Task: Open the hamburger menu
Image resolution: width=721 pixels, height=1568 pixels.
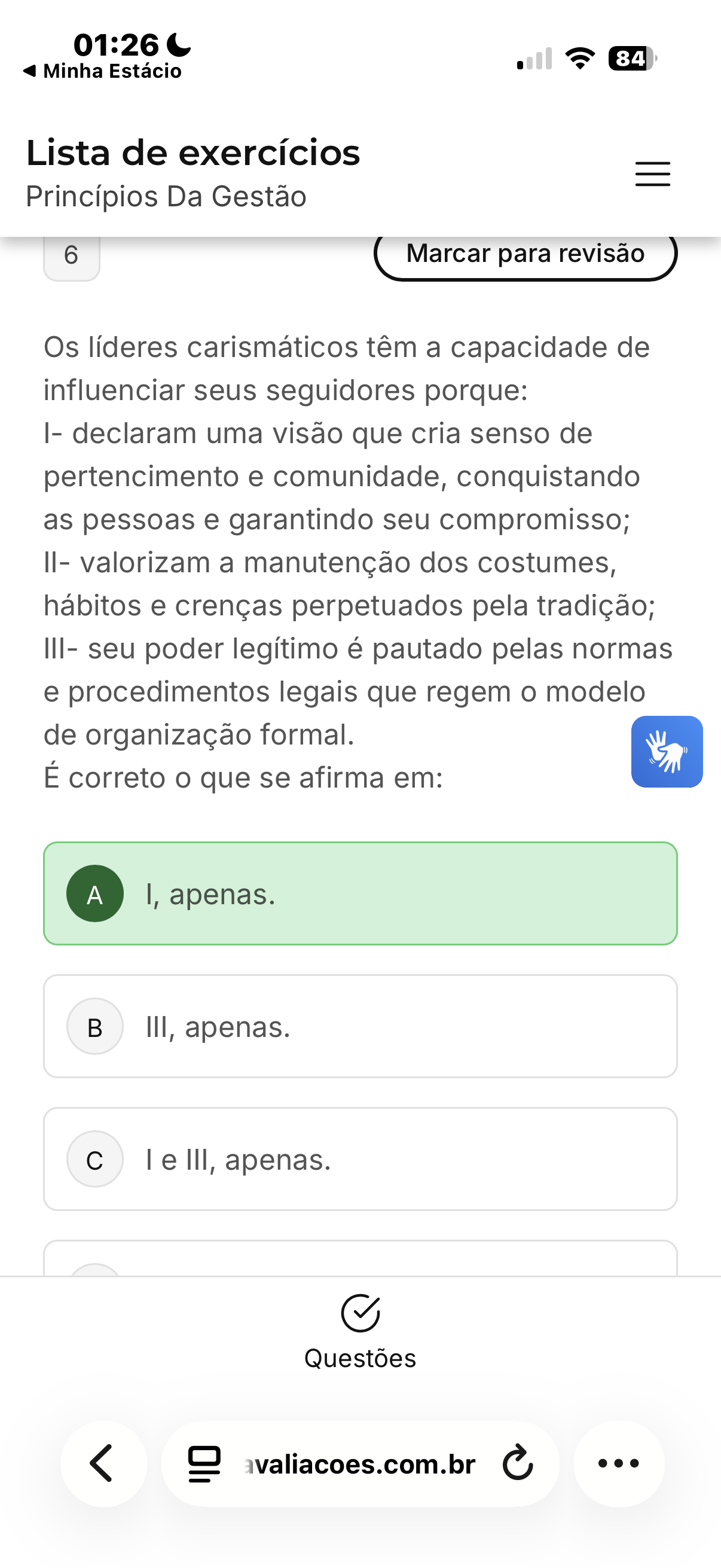Action: (652, 174)
